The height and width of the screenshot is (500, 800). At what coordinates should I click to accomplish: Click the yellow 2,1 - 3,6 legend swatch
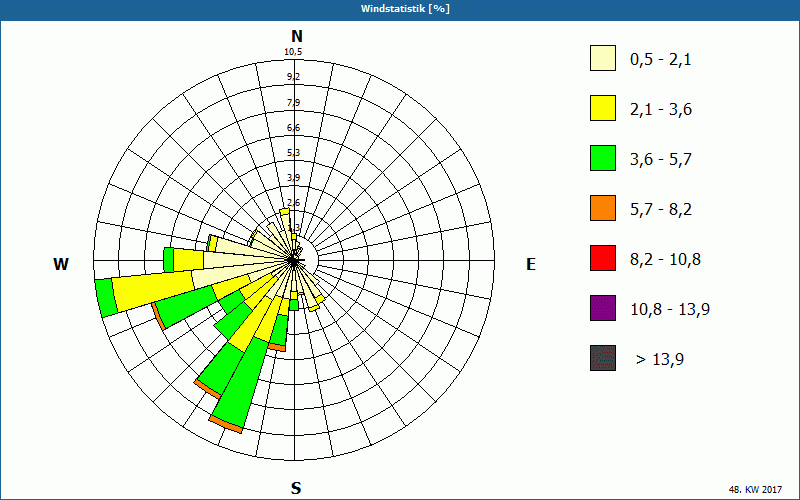coord(603,108)
